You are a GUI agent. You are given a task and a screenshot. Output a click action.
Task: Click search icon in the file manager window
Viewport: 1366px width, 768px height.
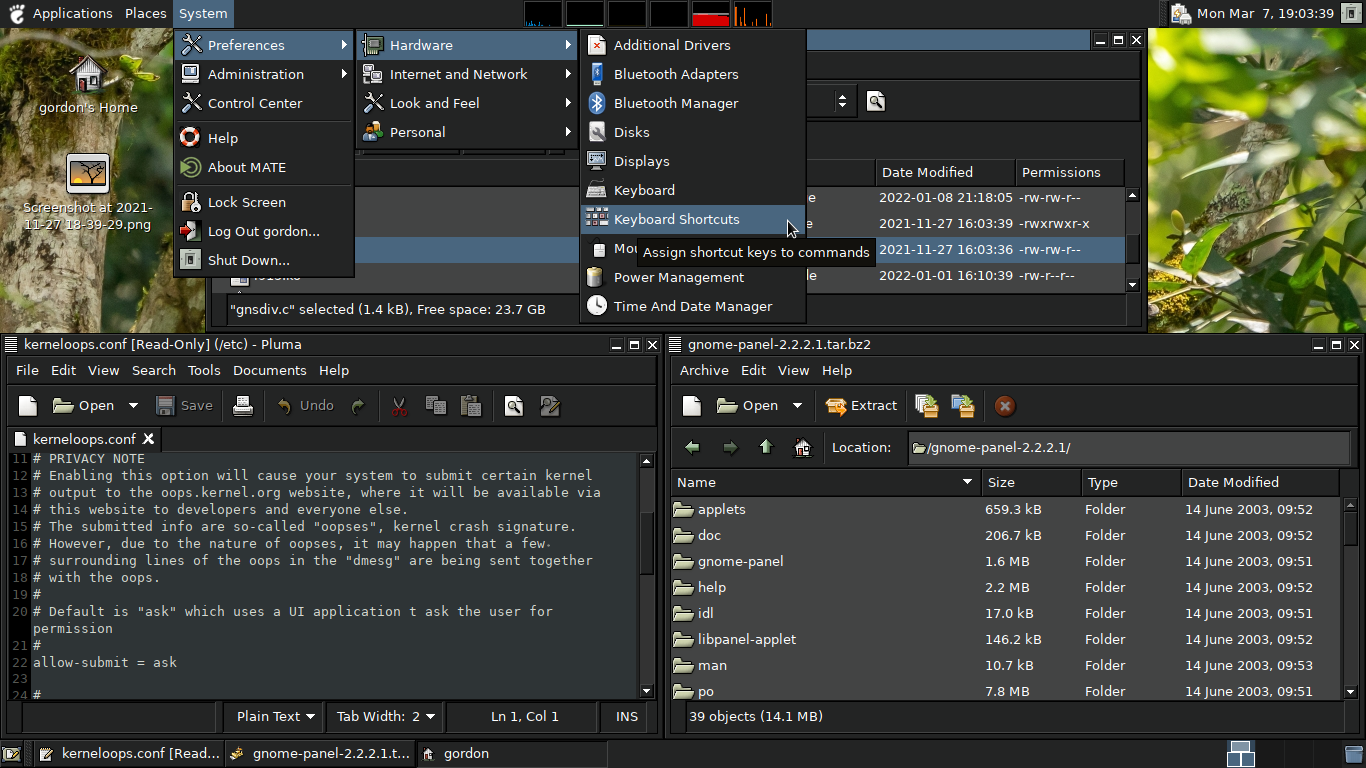point(876,101)
